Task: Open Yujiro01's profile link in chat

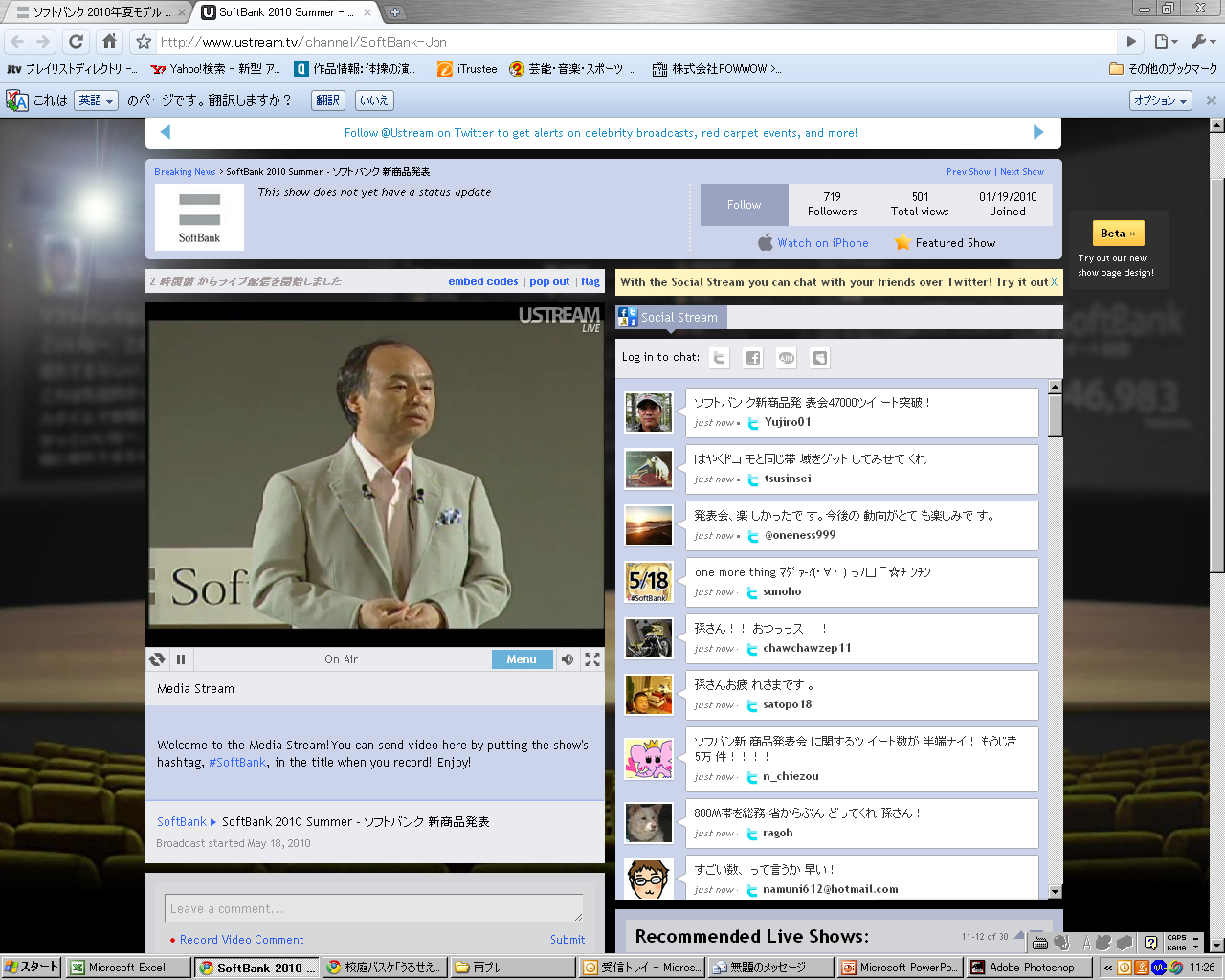Action: (788, 422)
